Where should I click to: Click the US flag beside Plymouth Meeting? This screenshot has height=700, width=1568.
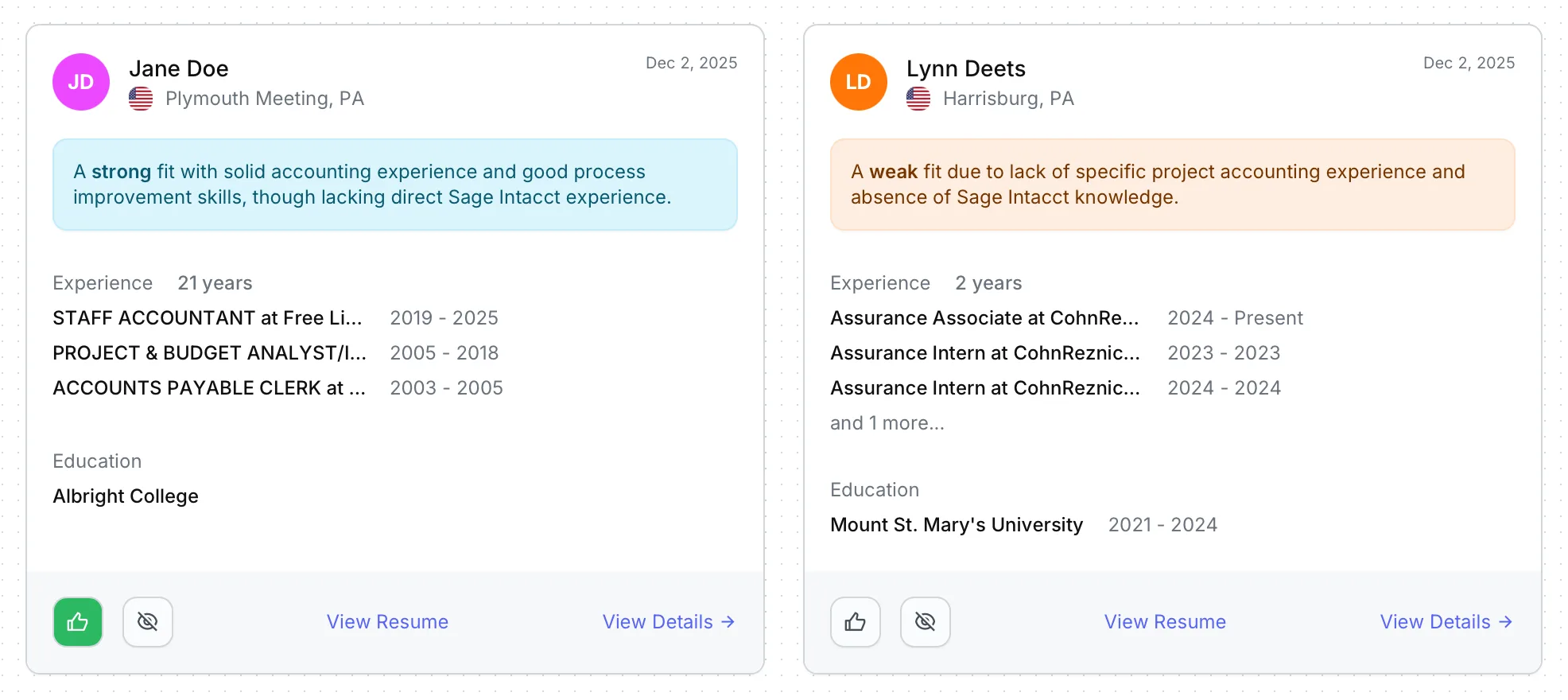(x=141, y=99)
